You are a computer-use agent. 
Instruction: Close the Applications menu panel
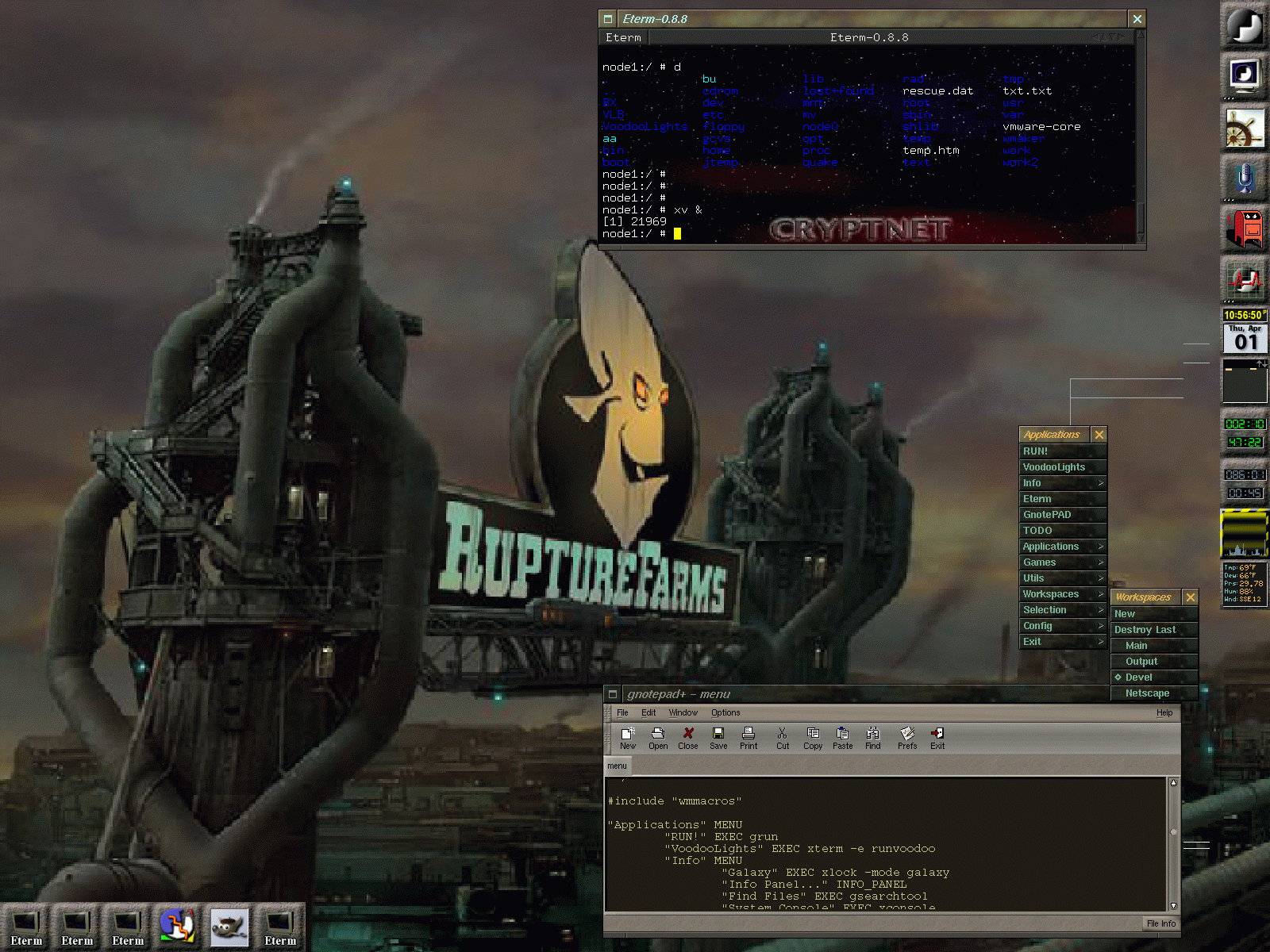(1099, 435)
